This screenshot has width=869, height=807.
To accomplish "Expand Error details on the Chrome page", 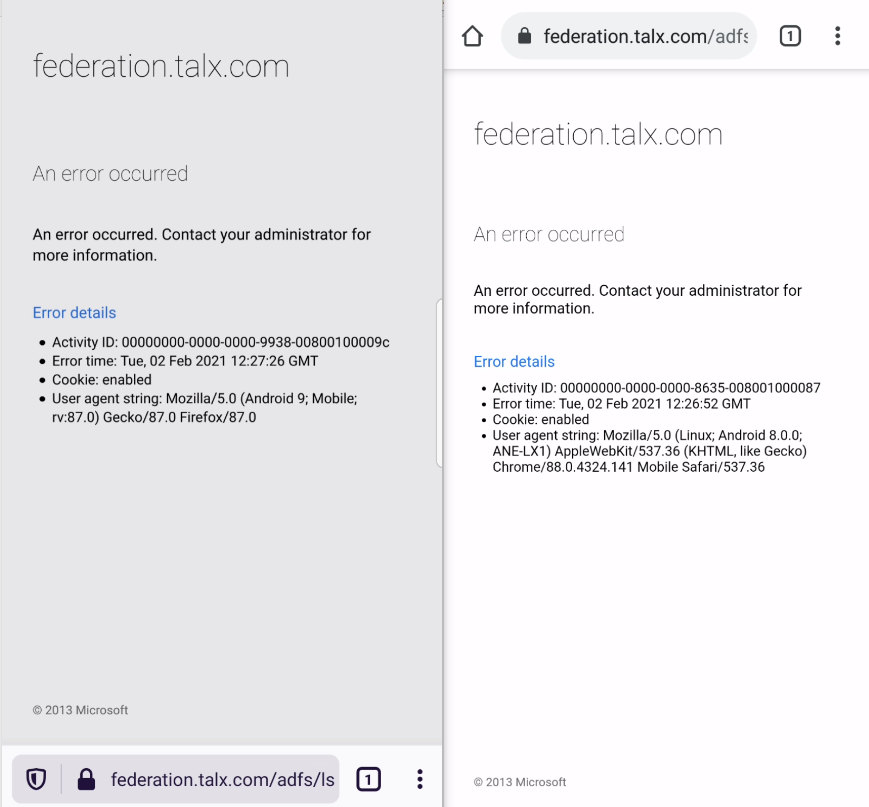I will [x=514, y=361].
